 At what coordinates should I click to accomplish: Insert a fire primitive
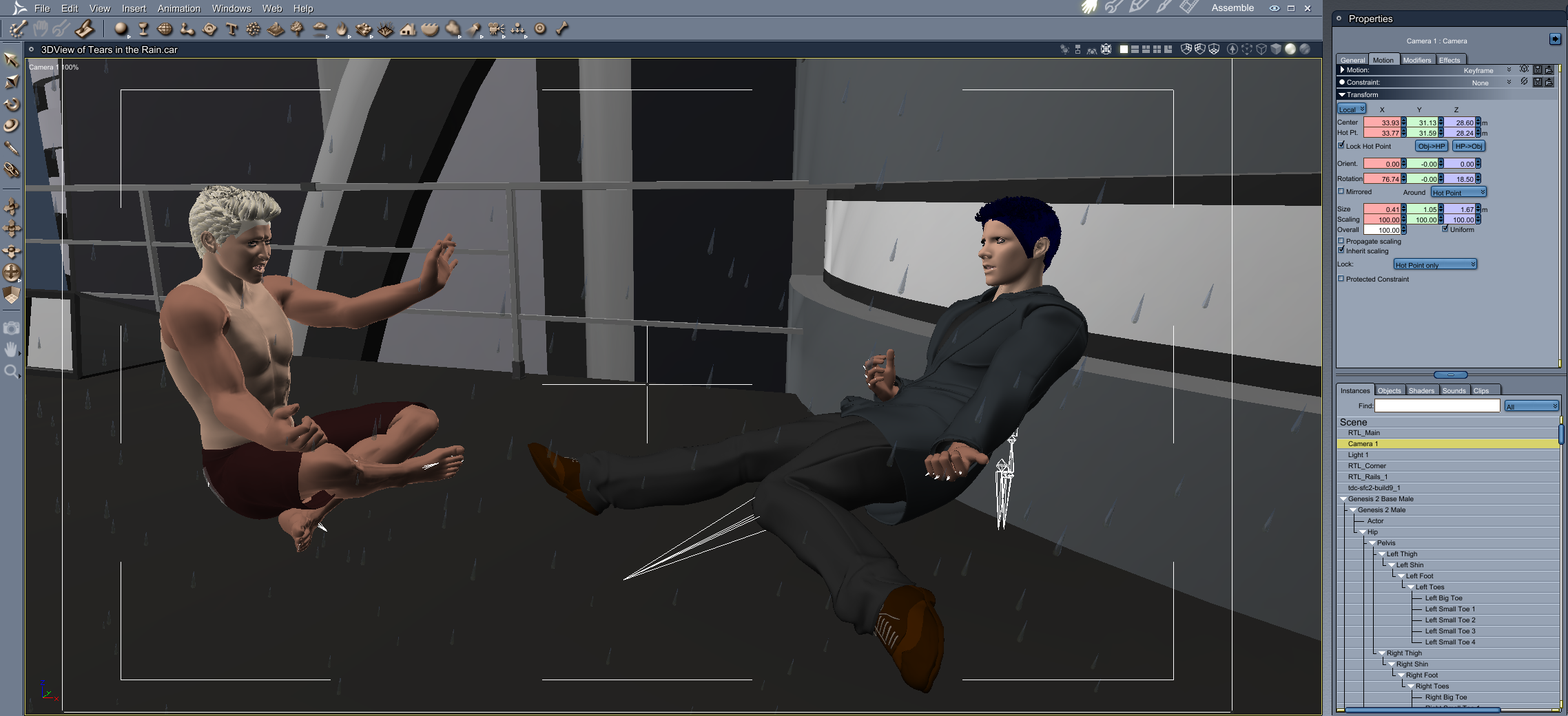coord(342,29)
